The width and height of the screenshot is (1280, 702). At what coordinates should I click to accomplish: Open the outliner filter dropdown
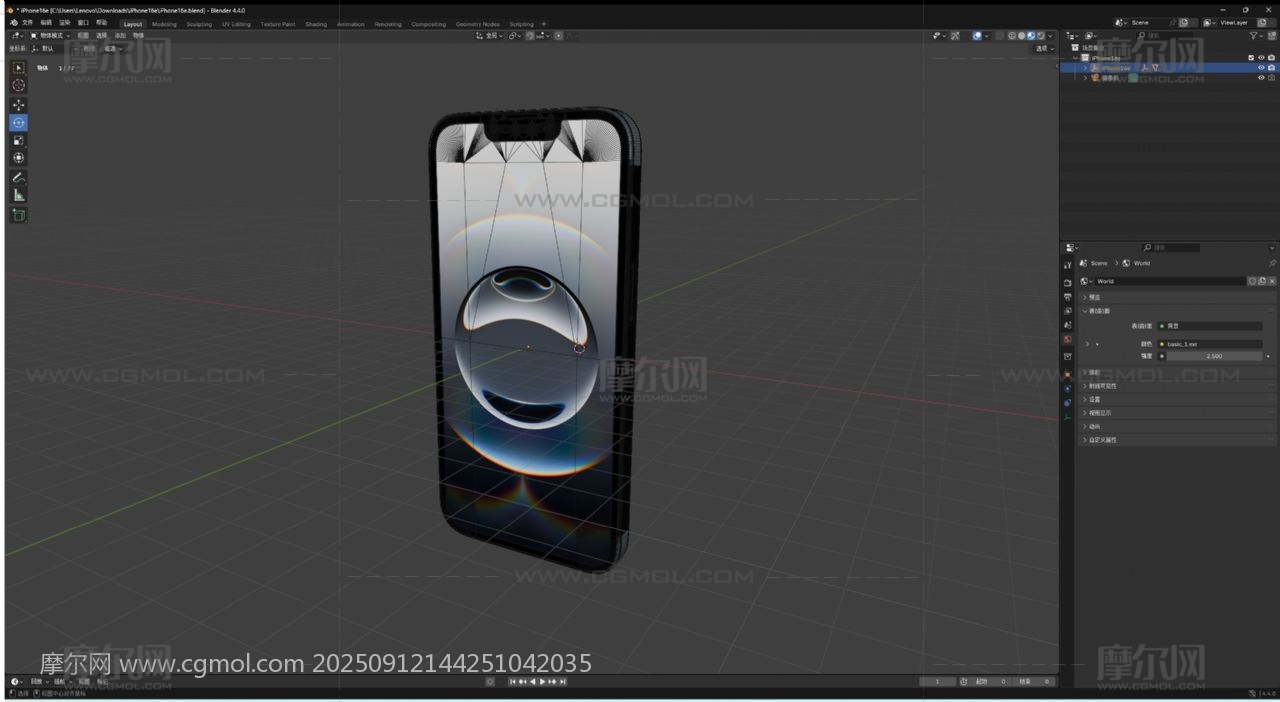1257,35
